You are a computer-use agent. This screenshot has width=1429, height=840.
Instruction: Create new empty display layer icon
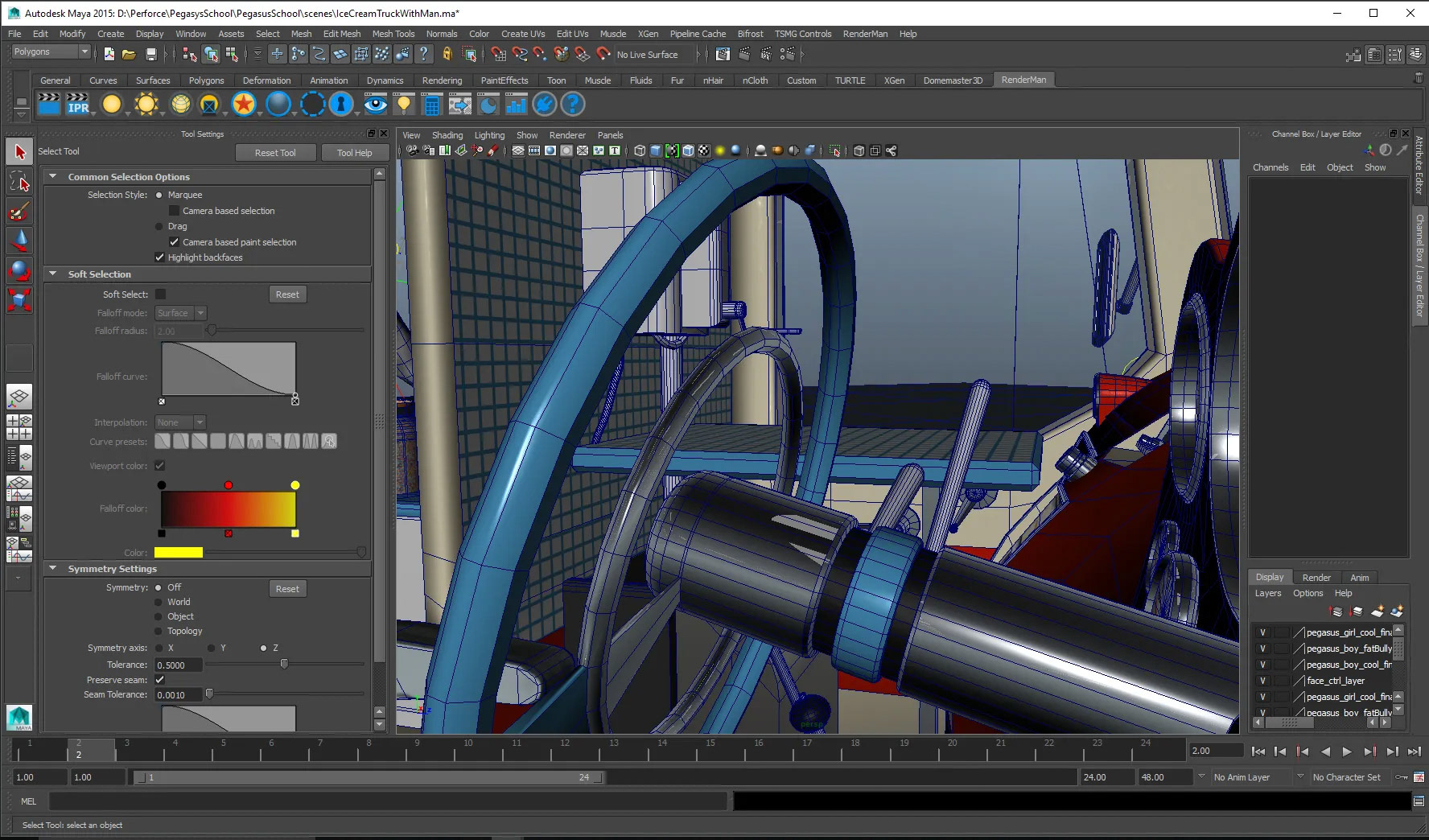pos(1377,611)
